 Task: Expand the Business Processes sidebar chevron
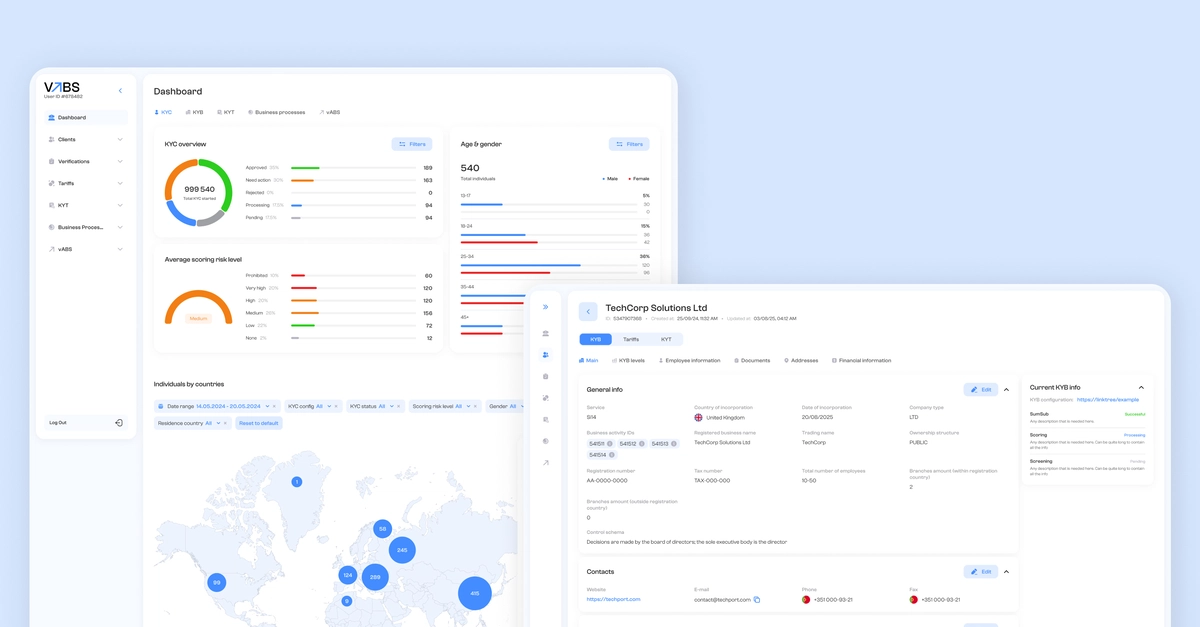tap(120, 227)
